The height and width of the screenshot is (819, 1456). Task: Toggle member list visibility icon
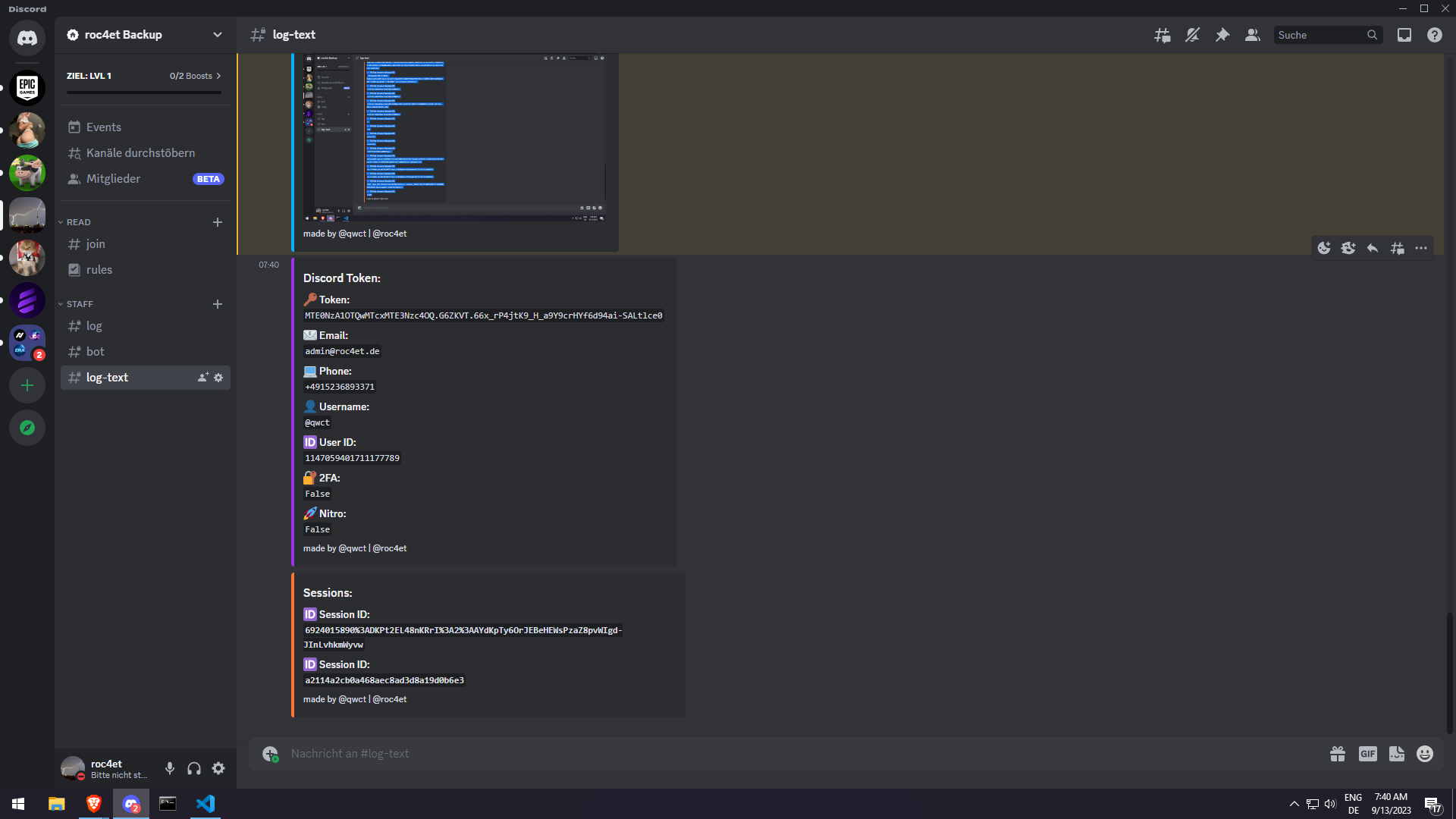point(1253,35)
